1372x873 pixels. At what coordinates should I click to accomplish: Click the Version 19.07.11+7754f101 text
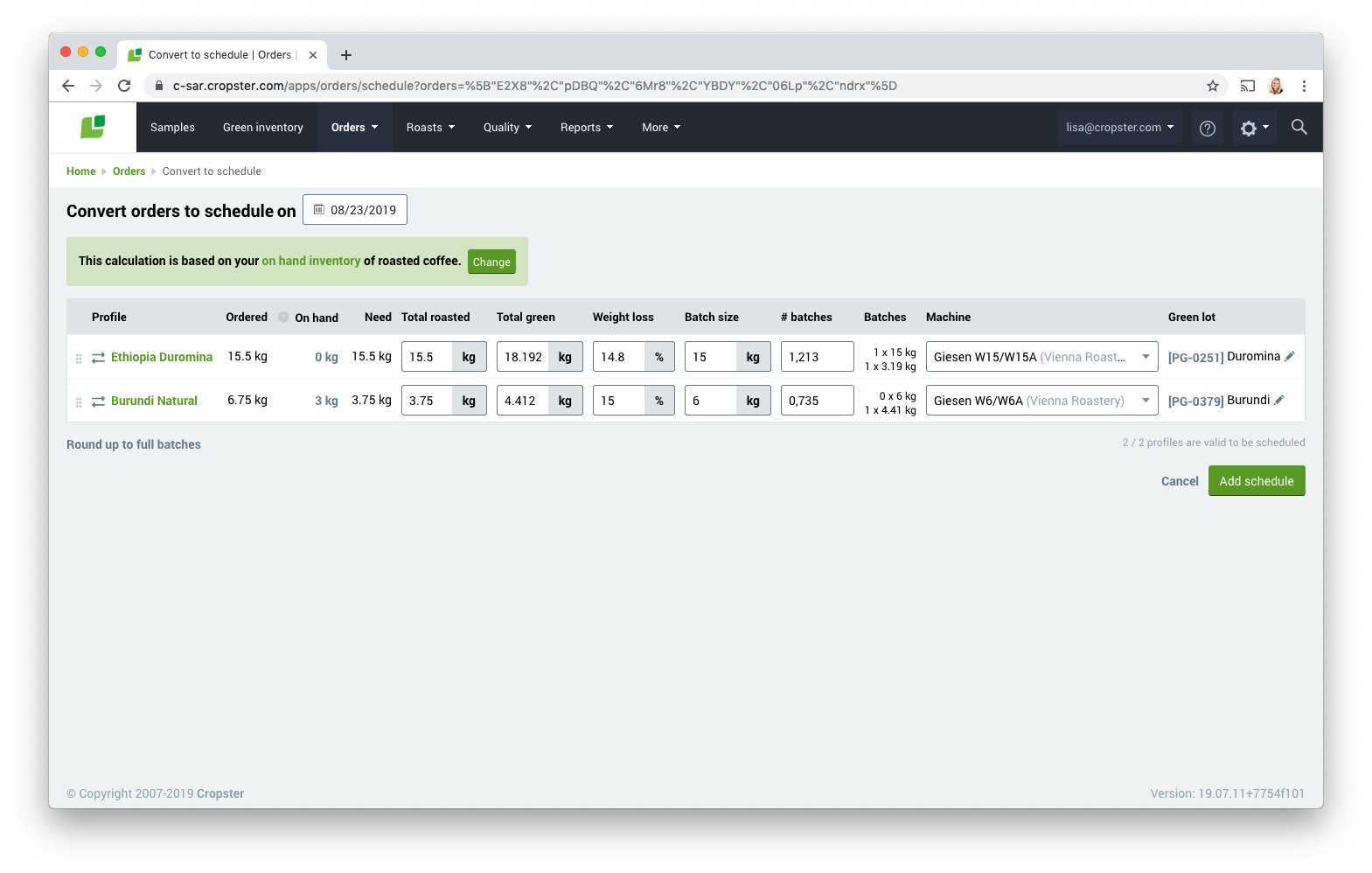click(1228, 793)
